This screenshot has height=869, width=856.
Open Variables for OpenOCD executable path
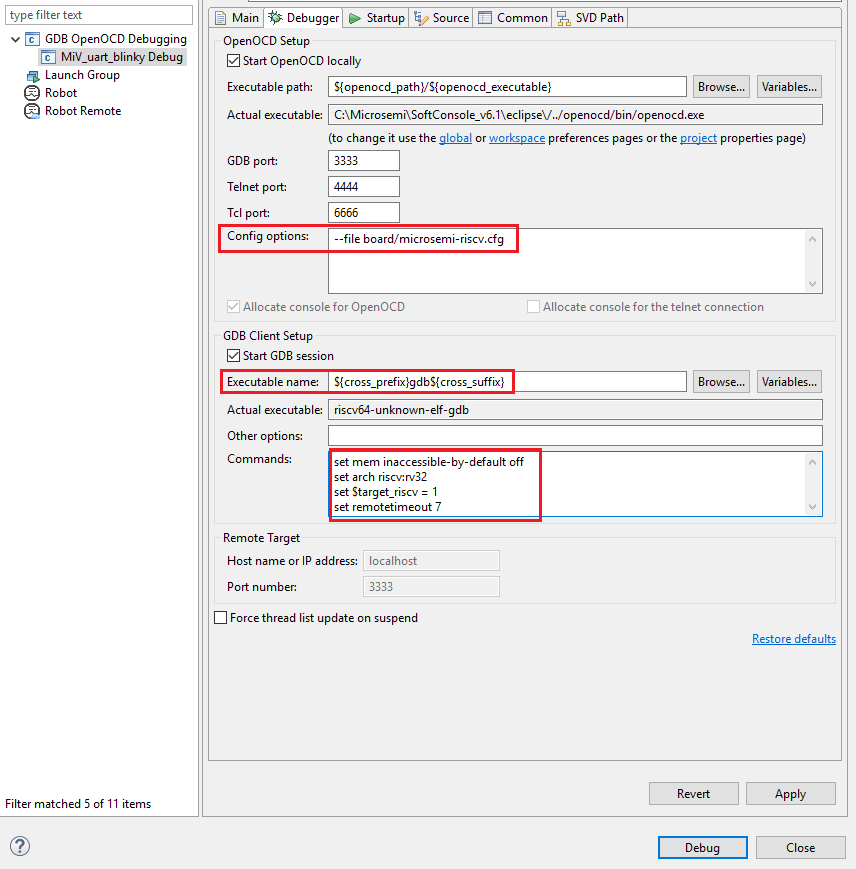(x=789, y=87)
